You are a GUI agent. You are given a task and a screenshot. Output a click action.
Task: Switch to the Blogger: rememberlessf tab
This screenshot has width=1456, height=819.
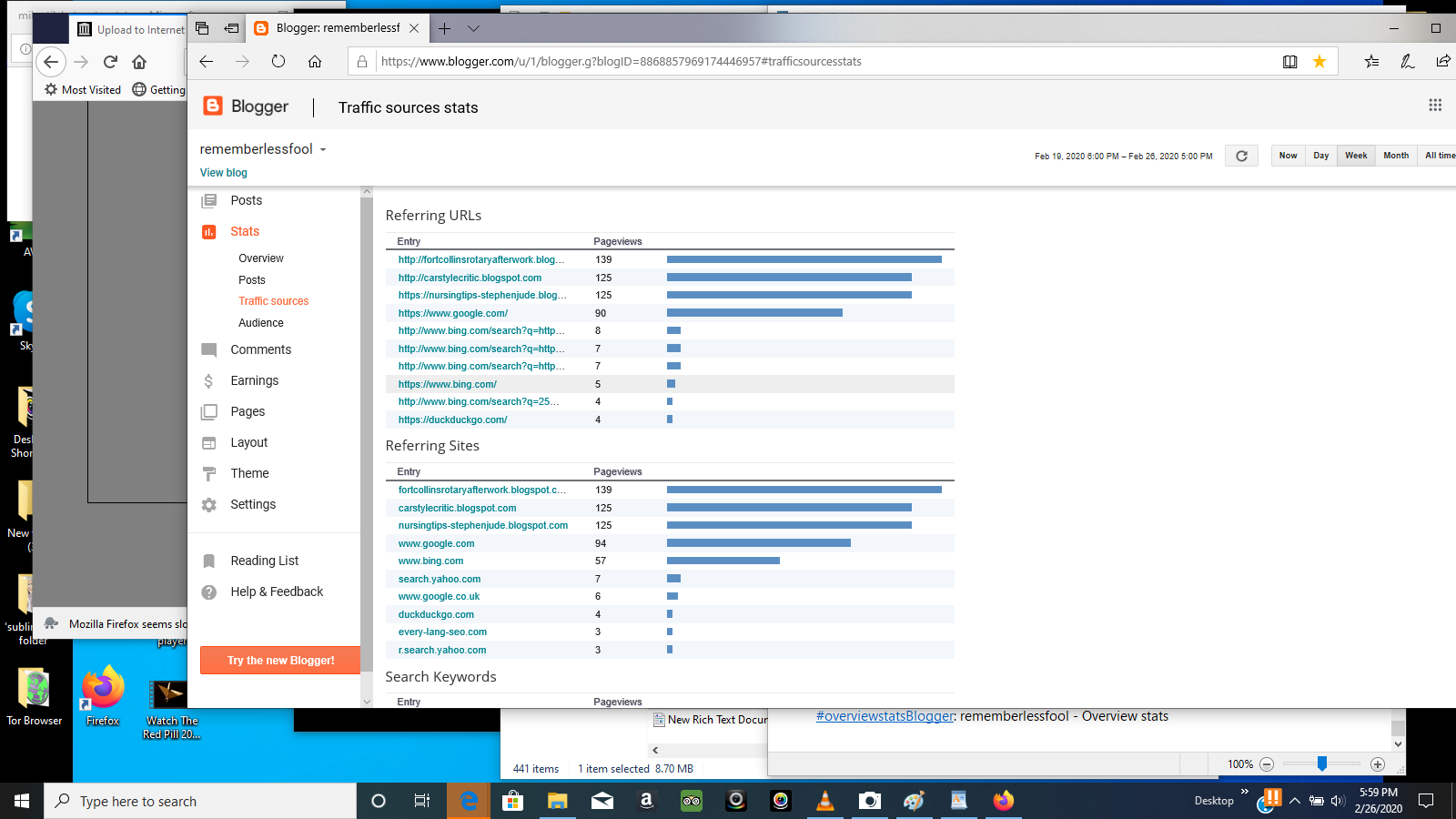pyautogui.click(x=337, y=28)
